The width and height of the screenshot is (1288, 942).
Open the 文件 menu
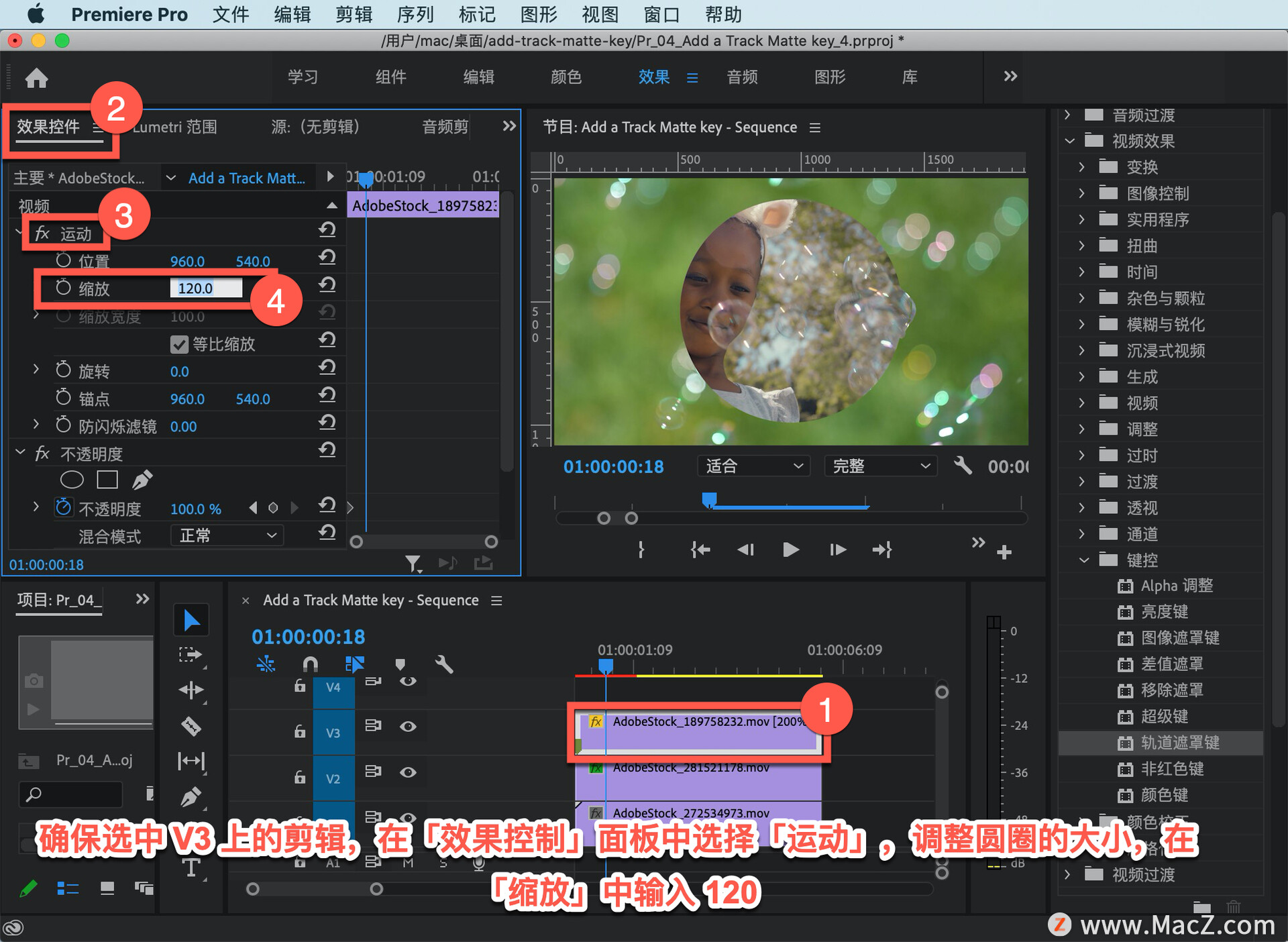coord(230,14)
